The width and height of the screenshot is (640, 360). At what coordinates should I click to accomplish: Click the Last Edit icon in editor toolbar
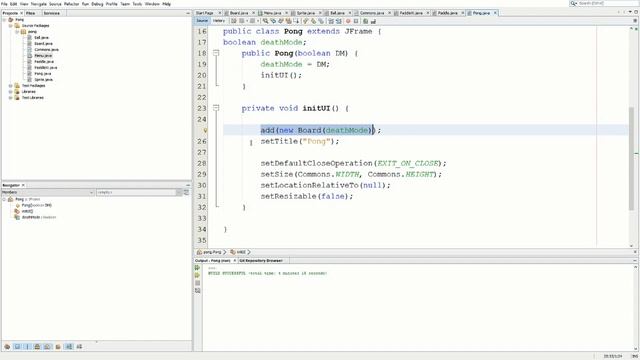click(233, 21)
